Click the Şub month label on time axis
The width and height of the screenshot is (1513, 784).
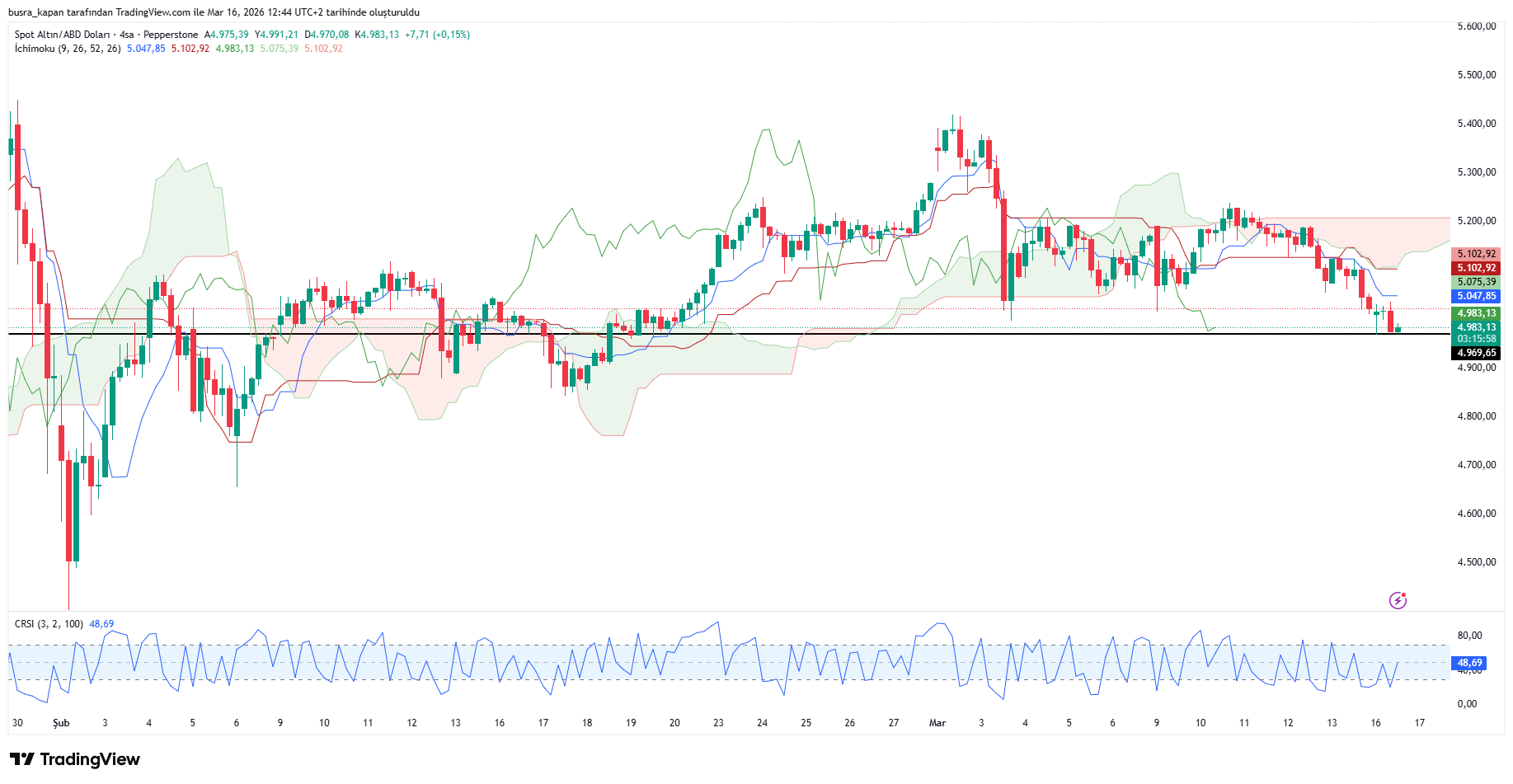61,723
